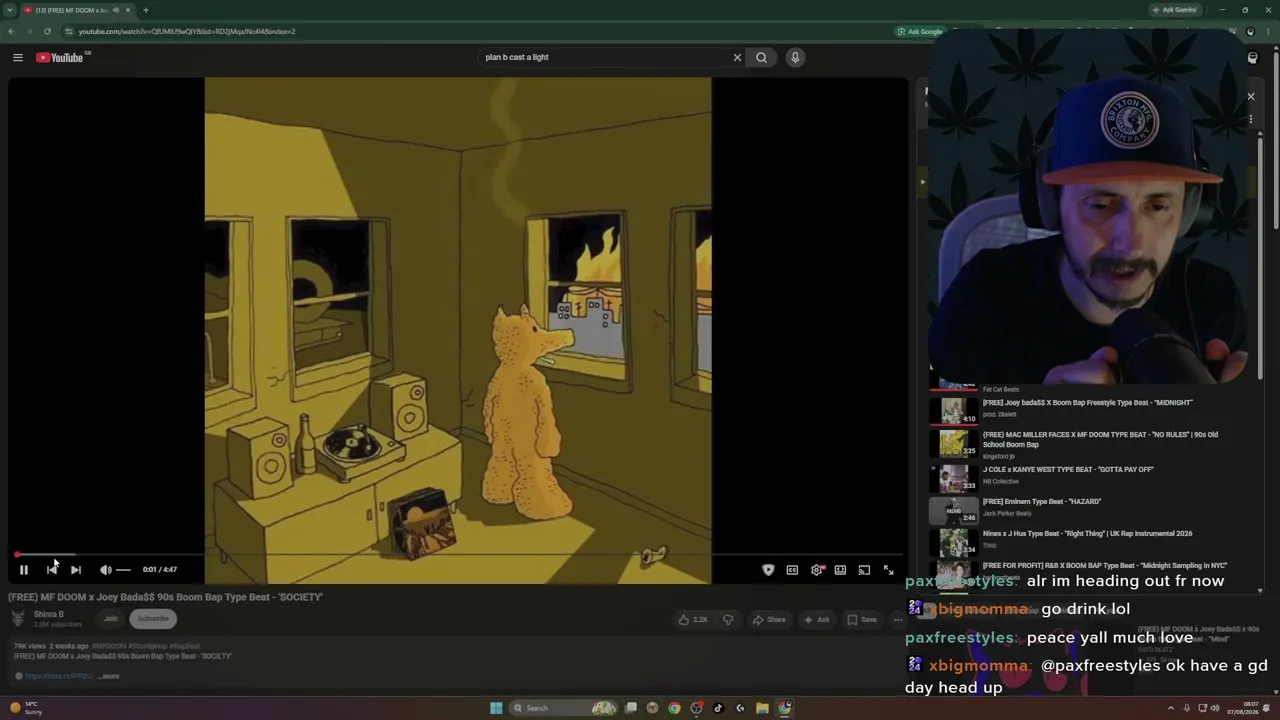Open the Ask button under video
Viewport: 1280px width, 720px height.
[x=817, y=620]
